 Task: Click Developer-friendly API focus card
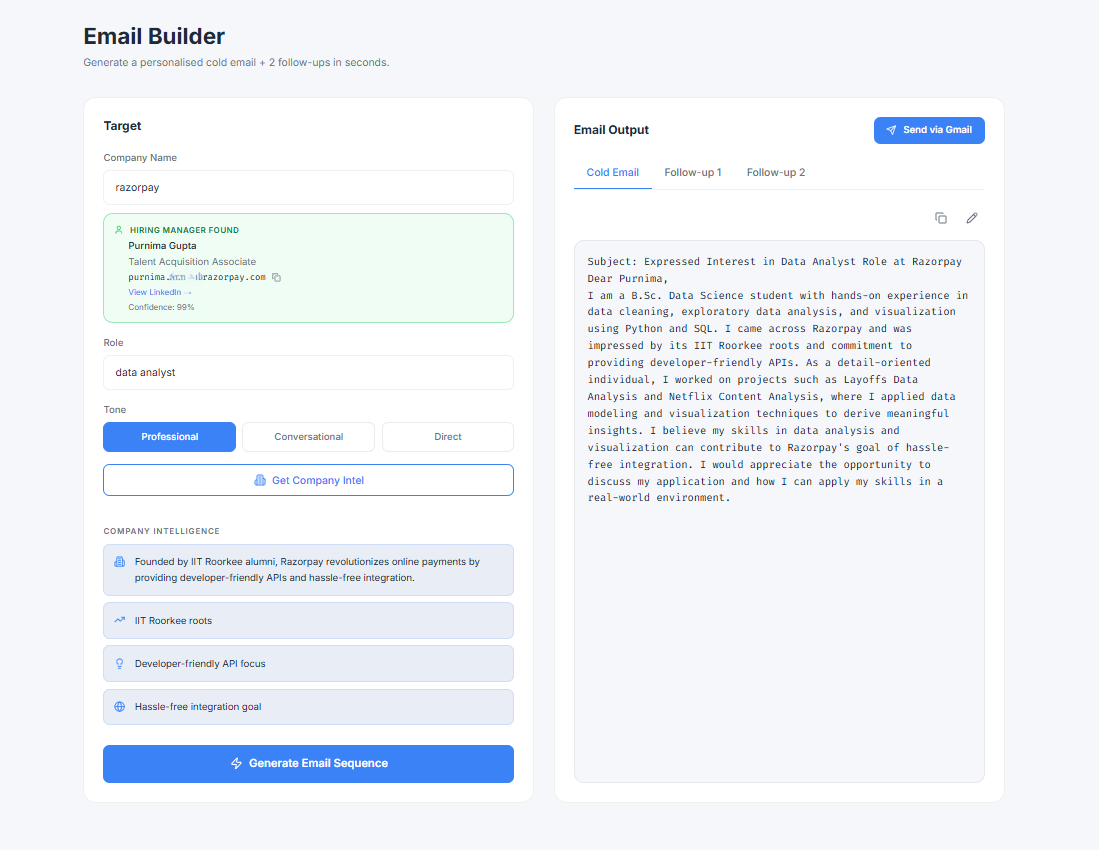tap(308, 664)
